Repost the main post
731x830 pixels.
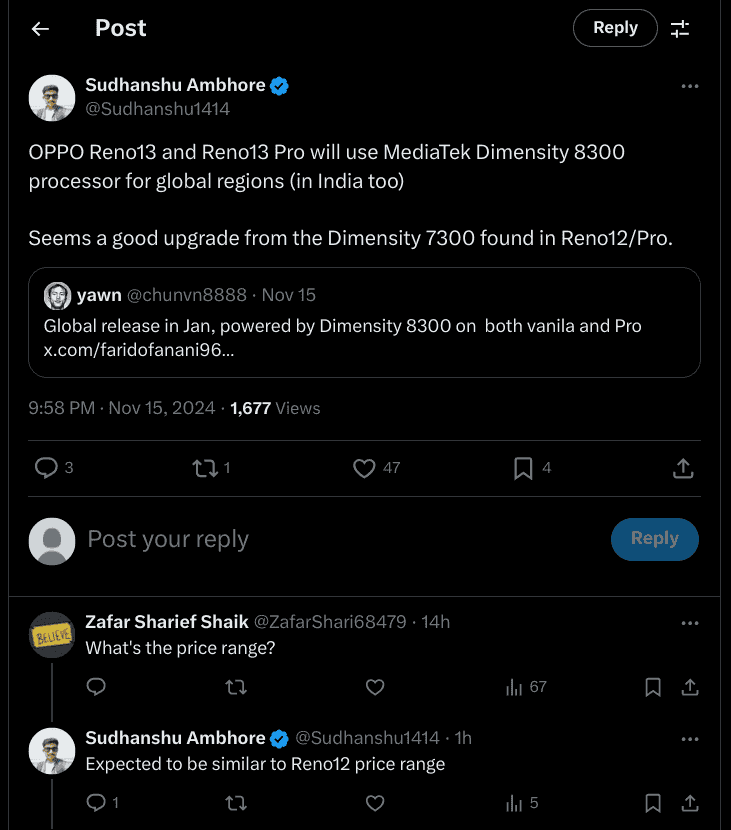(205, 467)
